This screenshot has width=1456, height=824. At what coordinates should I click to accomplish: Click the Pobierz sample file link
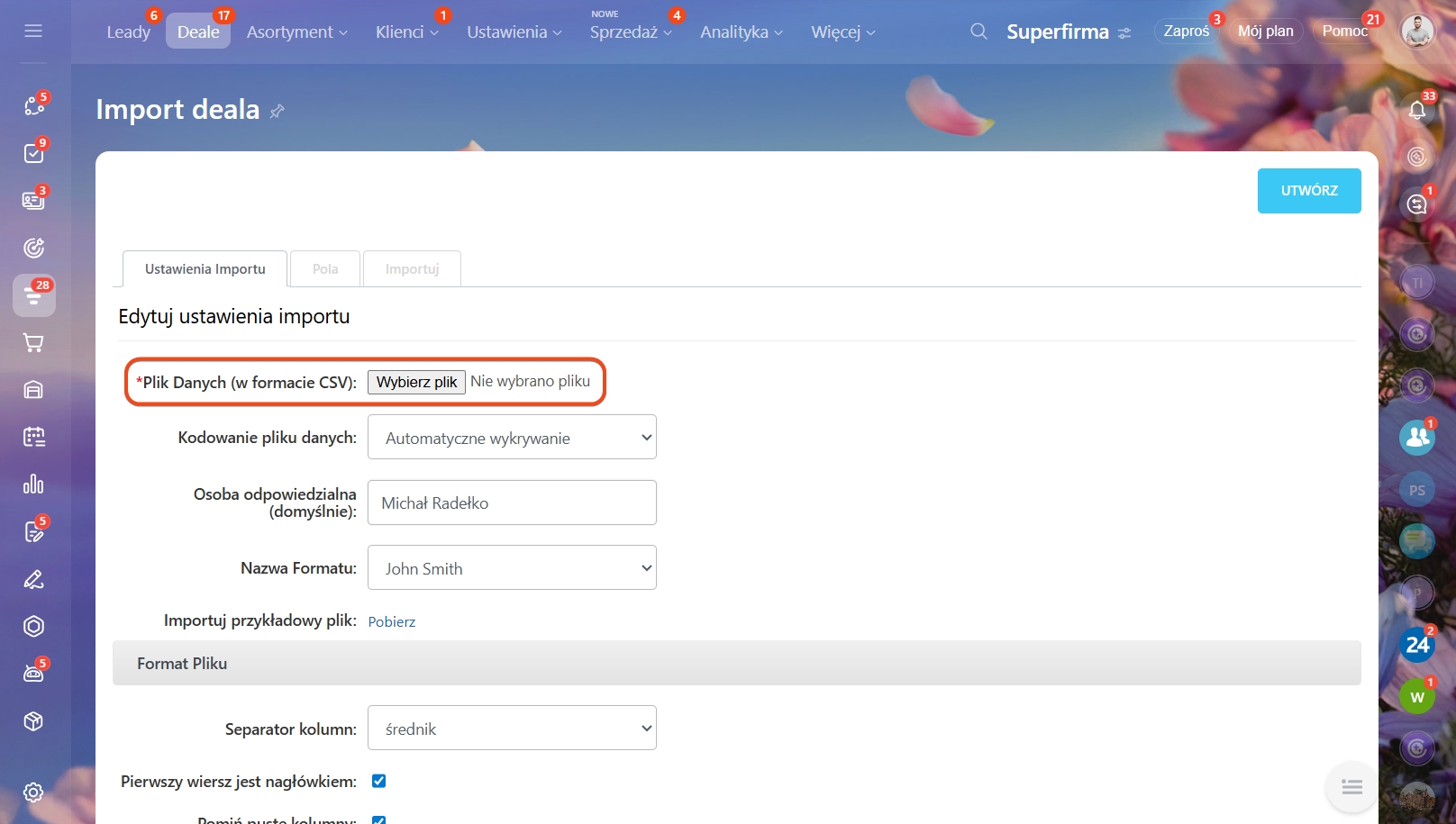pyautogui.click(x=392, y=621)
